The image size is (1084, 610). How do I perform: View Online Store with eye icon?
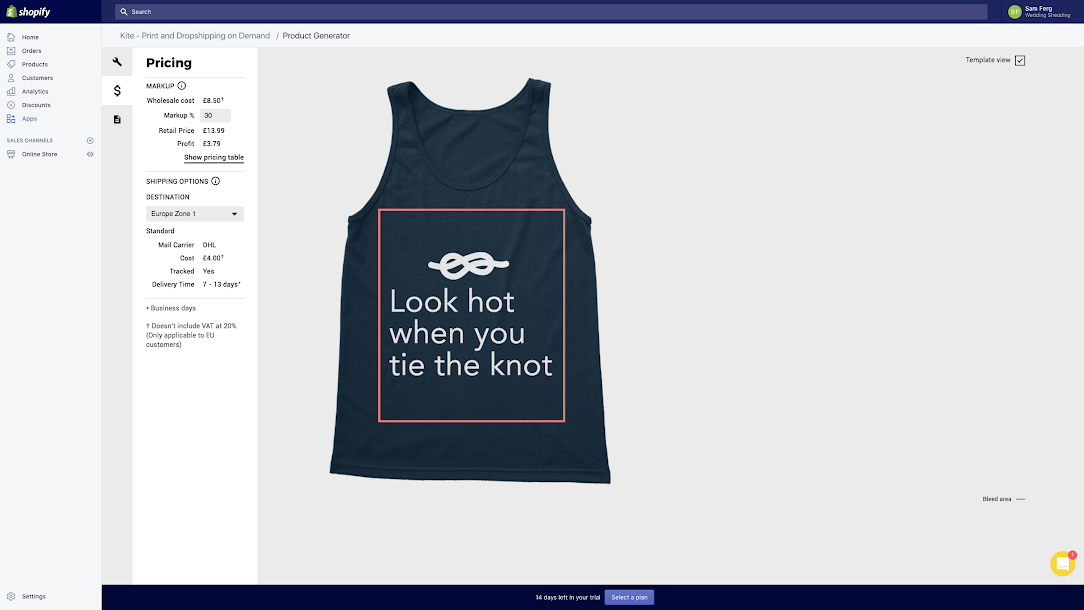coord(90,154)
